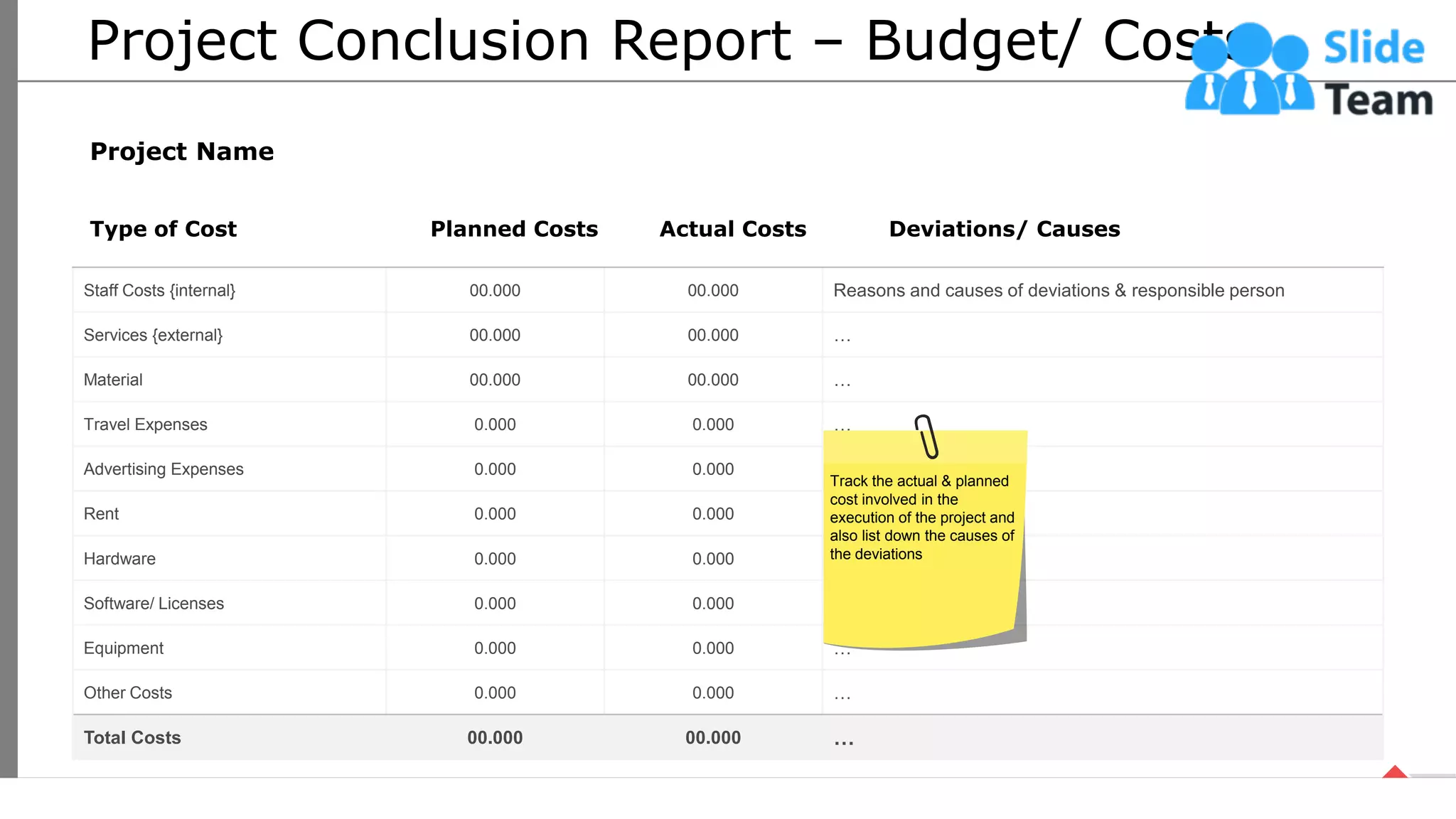This screenshot has height=819, width=1456.
Task: Select the Project Name heading
Action: [182, 151]
